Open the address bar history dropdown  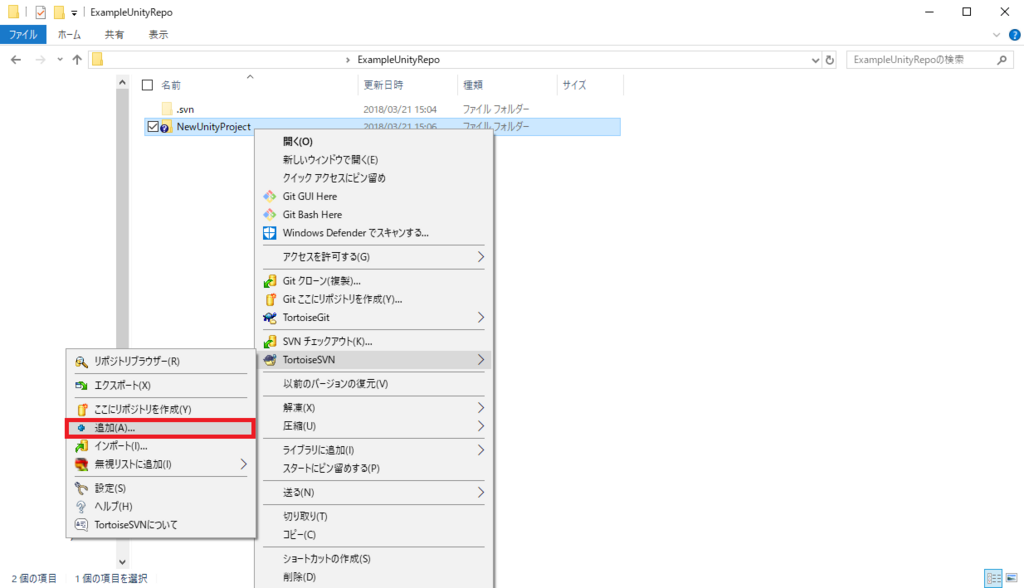[814, 59]
